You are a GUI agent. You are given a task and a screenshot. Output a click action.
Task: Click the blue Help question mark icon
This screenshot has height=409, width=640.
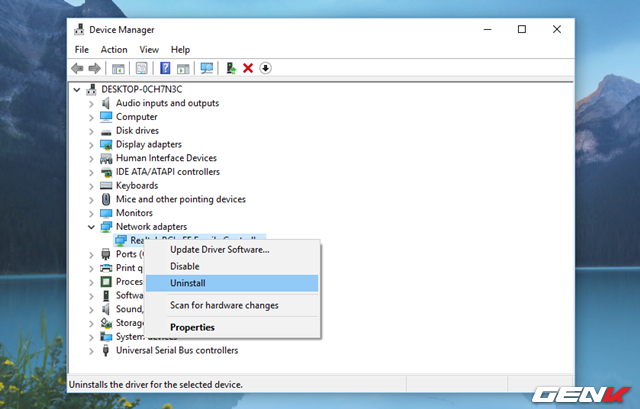pos(164,68)
